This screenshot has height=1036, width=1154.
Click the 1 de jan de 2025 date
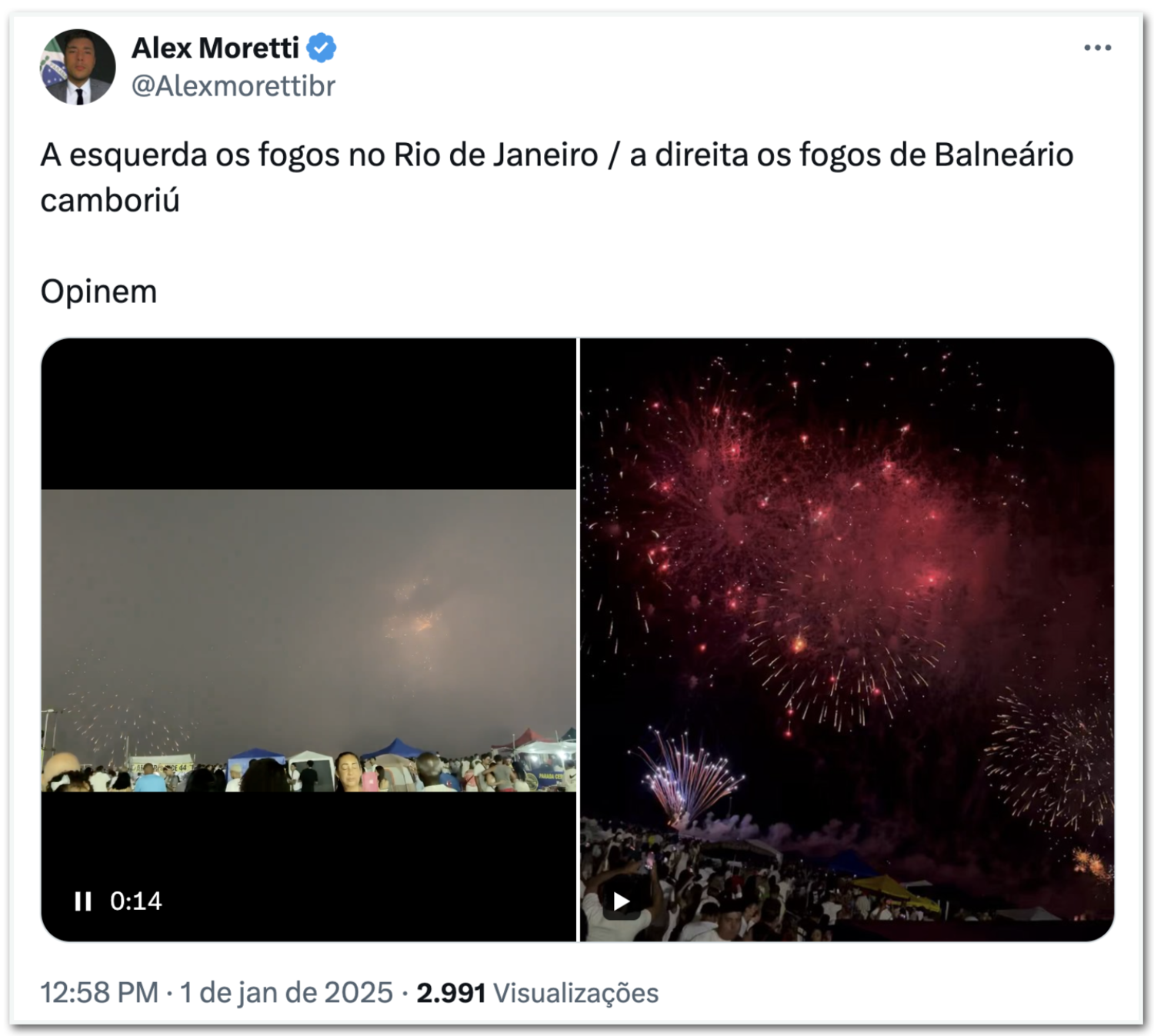pos(286,992)
